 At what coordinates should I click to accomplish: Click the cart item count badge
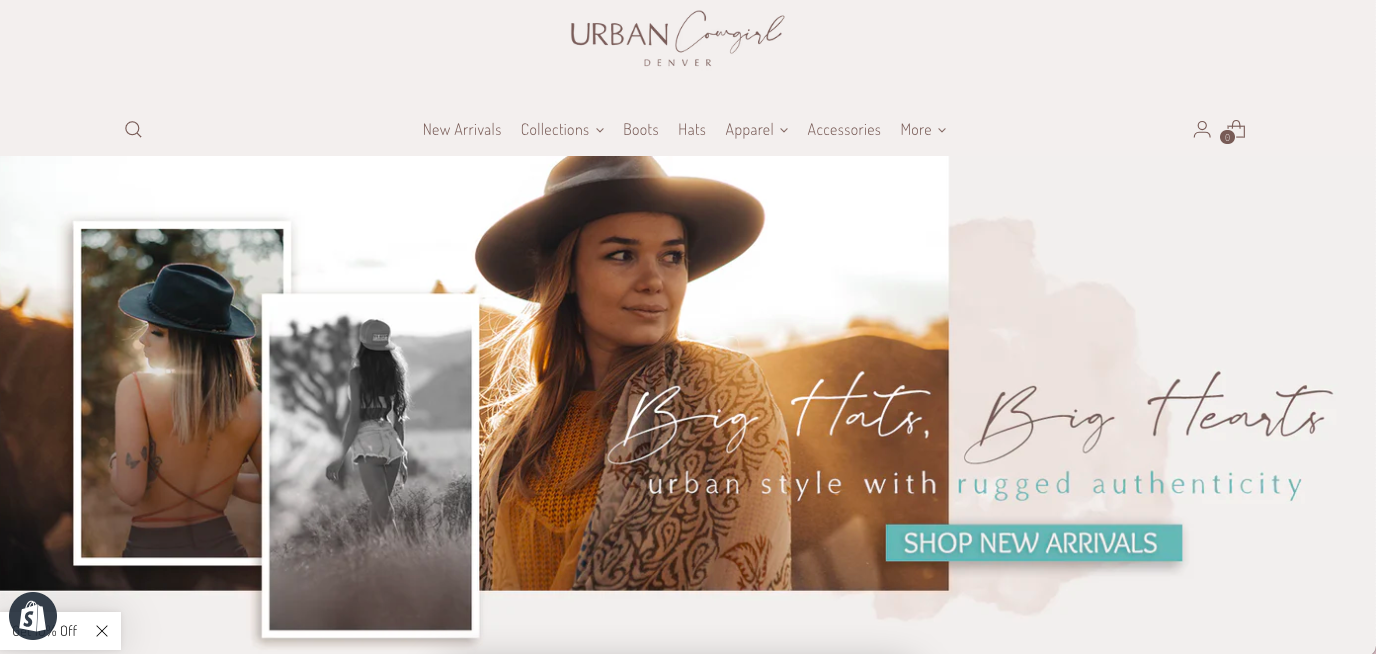1227,137
